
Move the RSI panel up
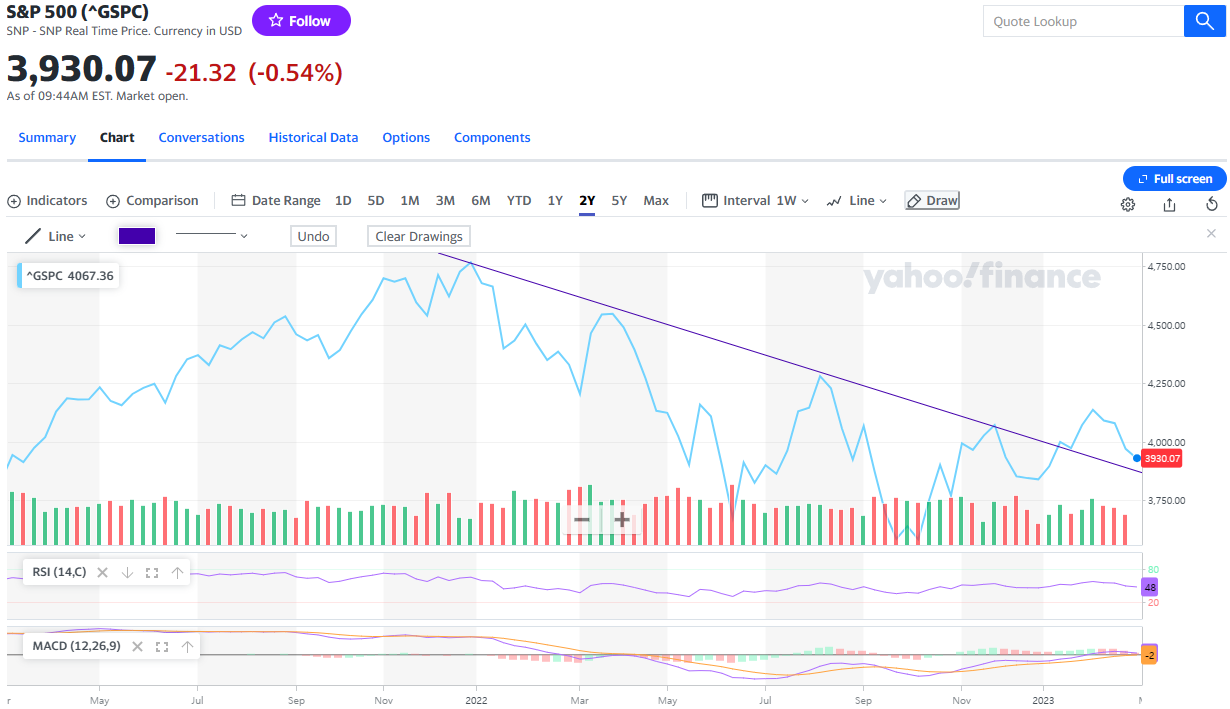point(177,573)
